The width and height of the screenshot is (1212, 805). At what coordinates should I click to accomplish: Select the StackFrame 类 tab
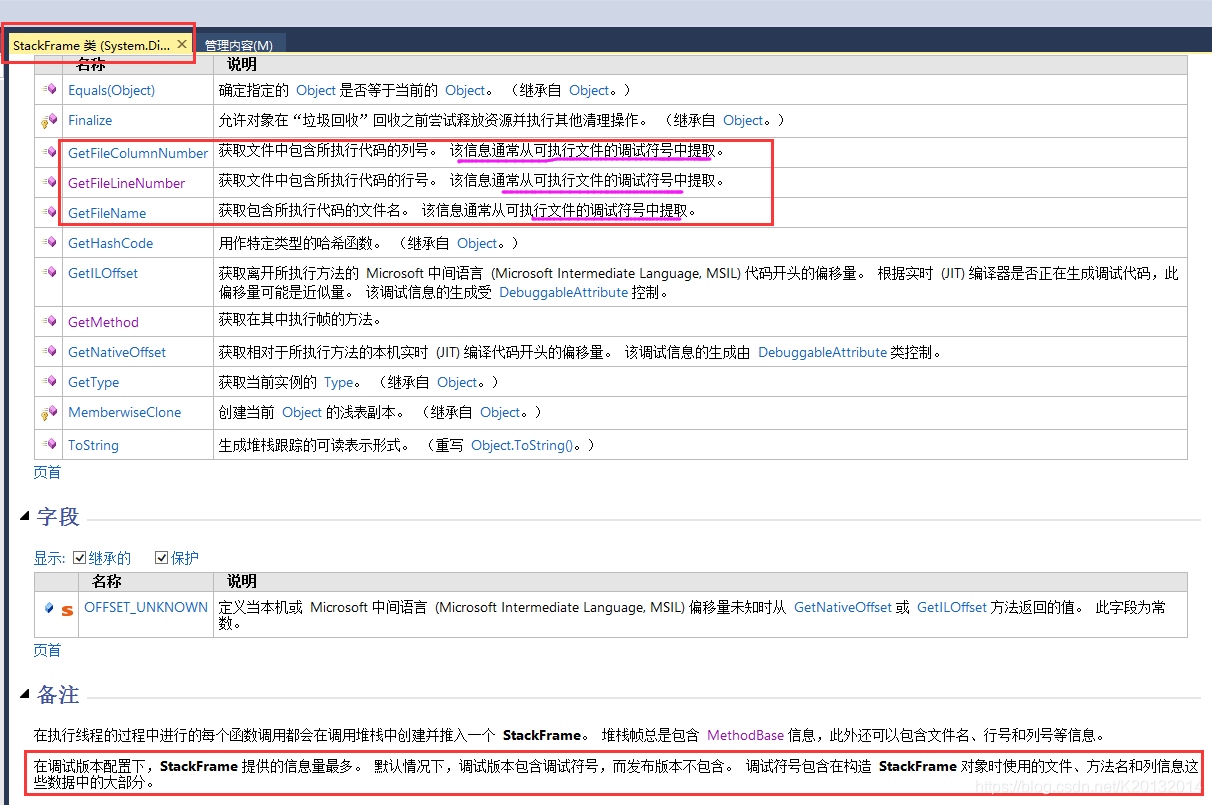point(91,46)
